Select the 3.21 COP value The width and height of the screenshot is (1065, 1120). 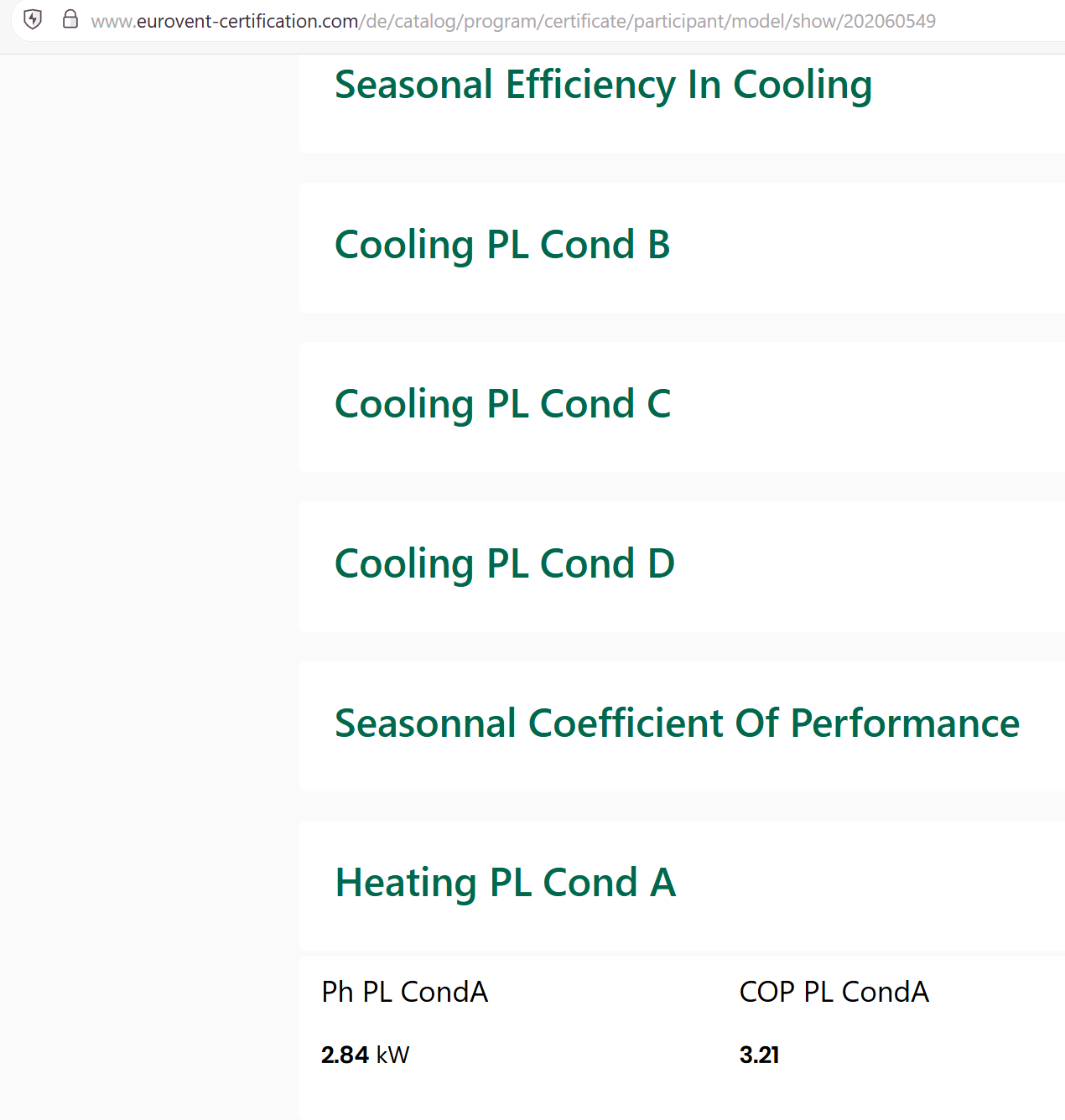click(x=759, y=1055)
